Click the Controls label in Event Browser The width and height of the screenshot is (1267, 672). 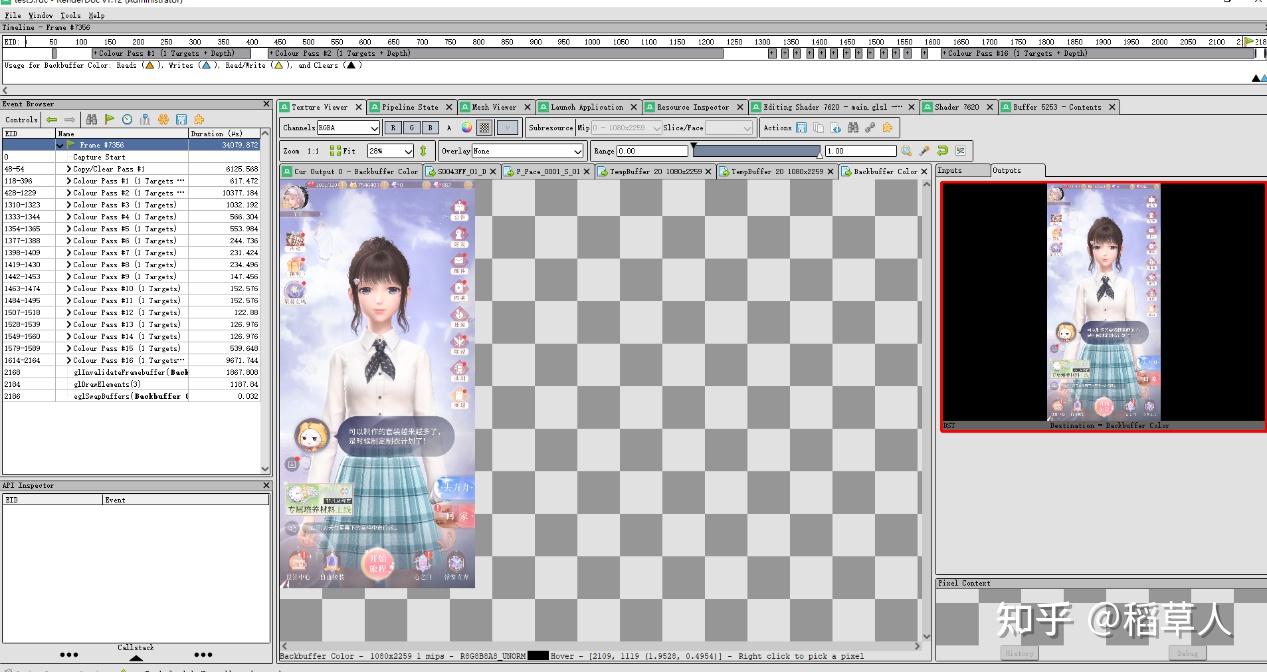21,119
